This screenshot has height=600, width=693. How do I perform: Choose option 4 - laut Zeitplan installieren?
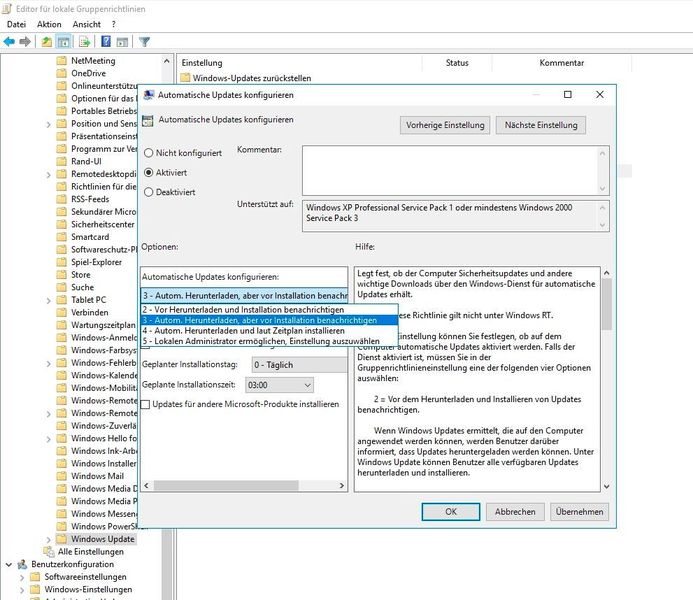tap(270, 330)
